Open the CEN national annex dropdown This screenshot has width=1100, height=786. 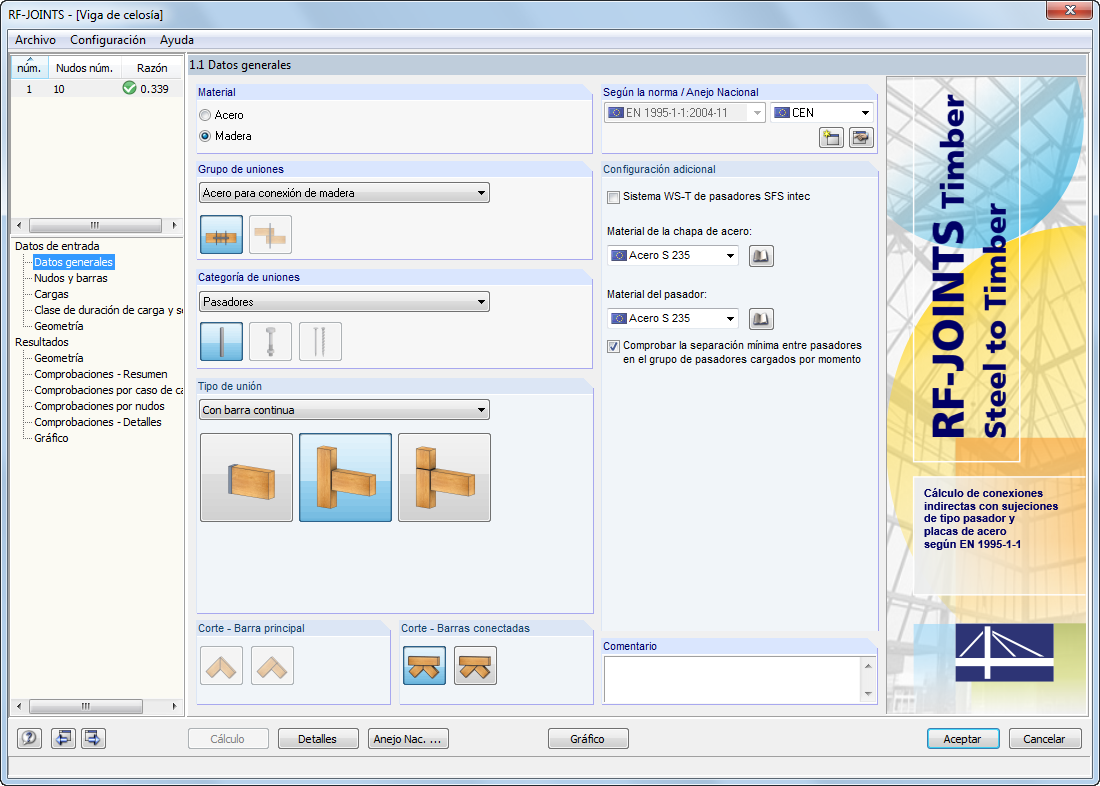click(822, 112)
